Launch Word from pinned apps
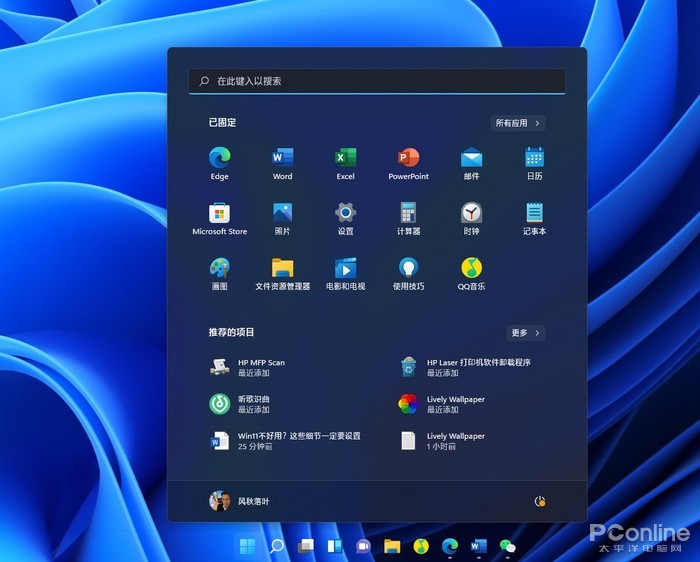 [x=283, y=163]
